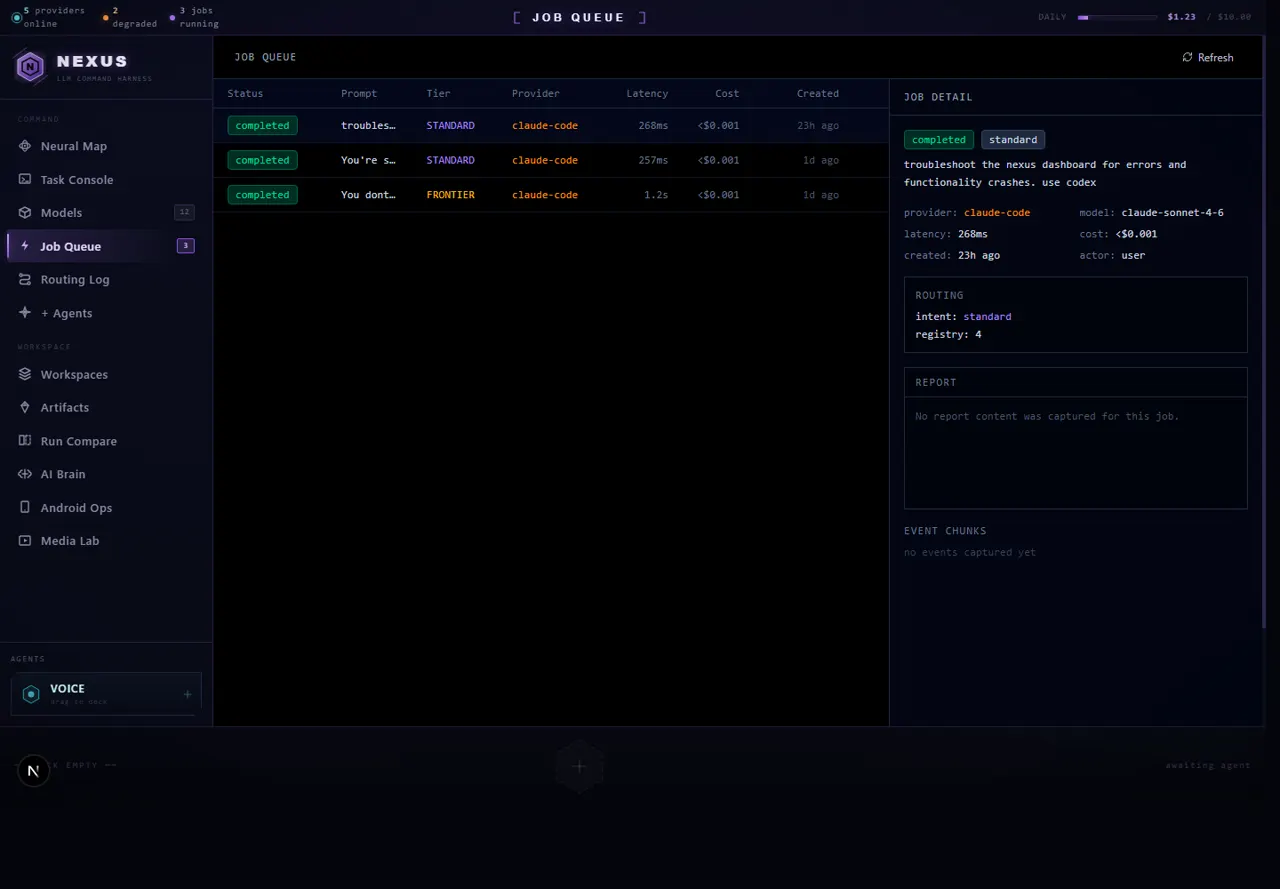Click the Run Compare columns icon

click(25, 441)
